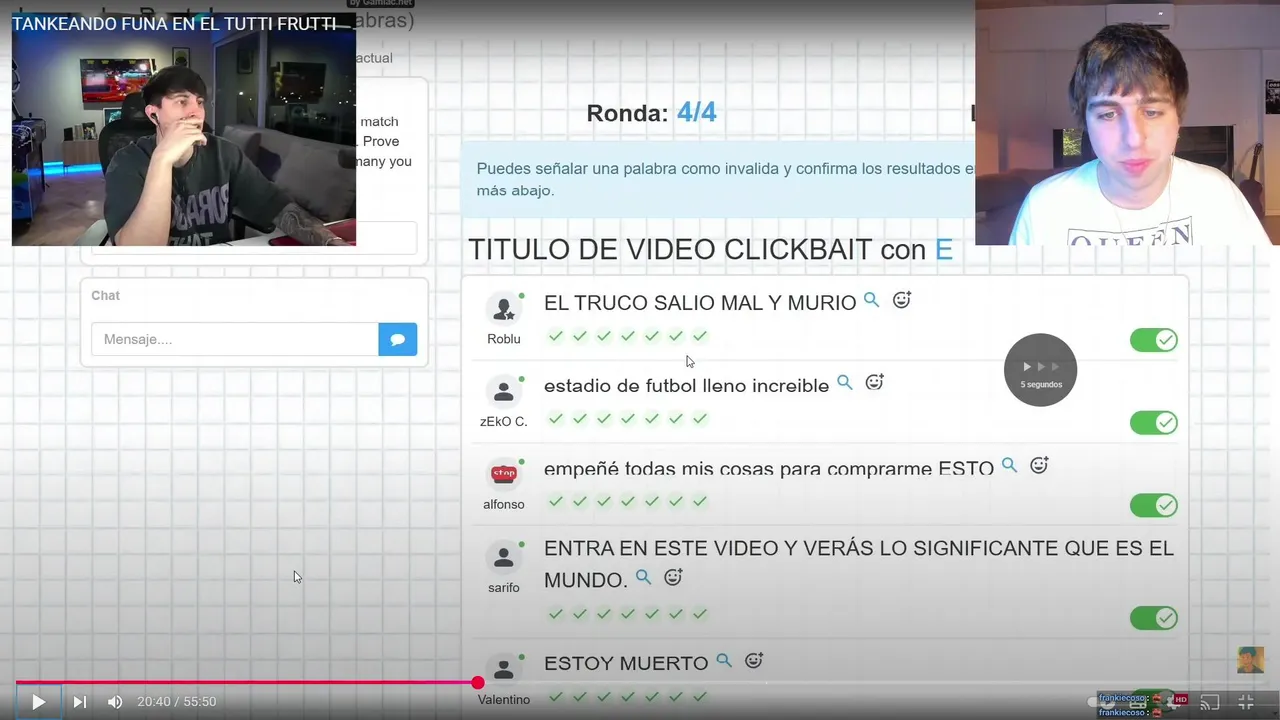Image resolution: width=1280 pixels, height=720 pixels.
Task: Click the player name sarifo
Action: pyautogui.click(x=504, y=588)
